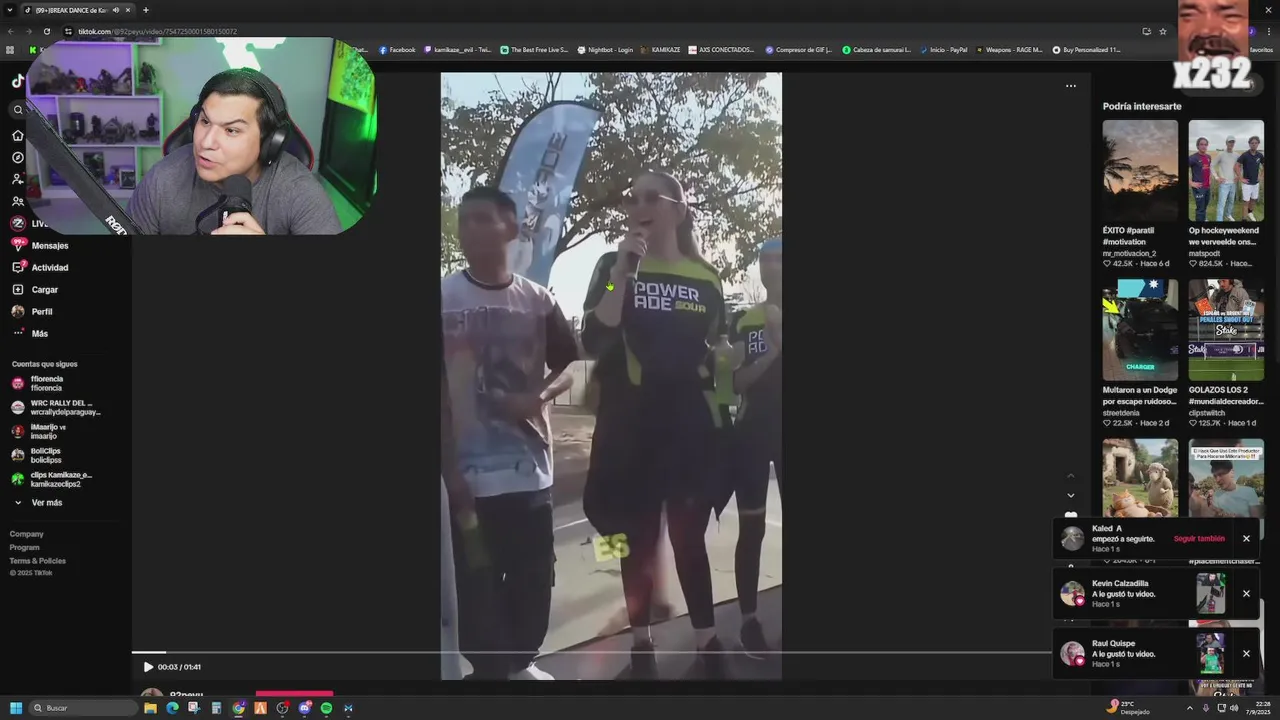Screen dimensions: 1280x720
Task: Open a new browser tab
Action: coord(146,10)
